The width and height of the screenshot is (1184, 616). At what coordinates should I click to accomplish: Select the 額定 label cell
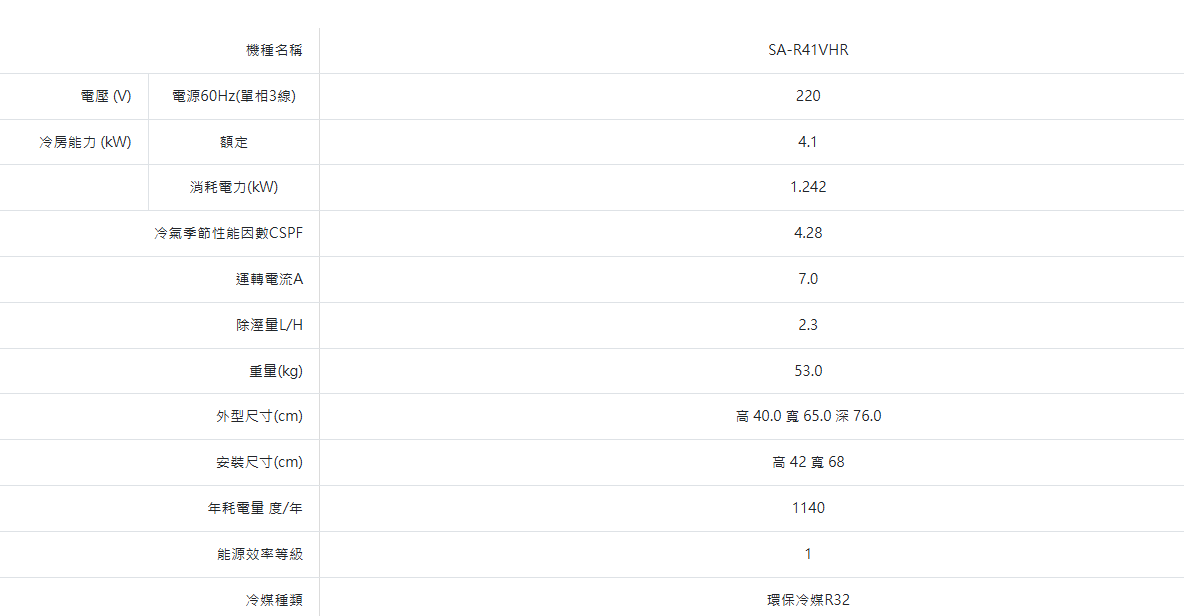(233, 142)
